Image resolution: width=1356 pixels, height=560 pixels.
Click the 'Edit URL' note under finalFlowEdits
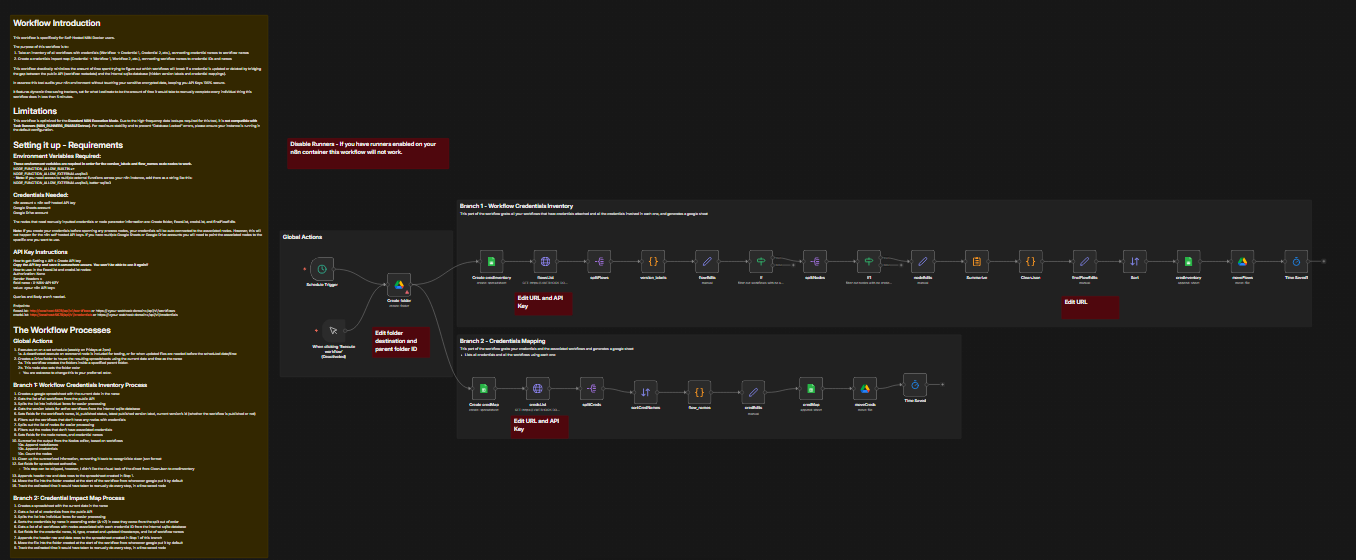1090,308
